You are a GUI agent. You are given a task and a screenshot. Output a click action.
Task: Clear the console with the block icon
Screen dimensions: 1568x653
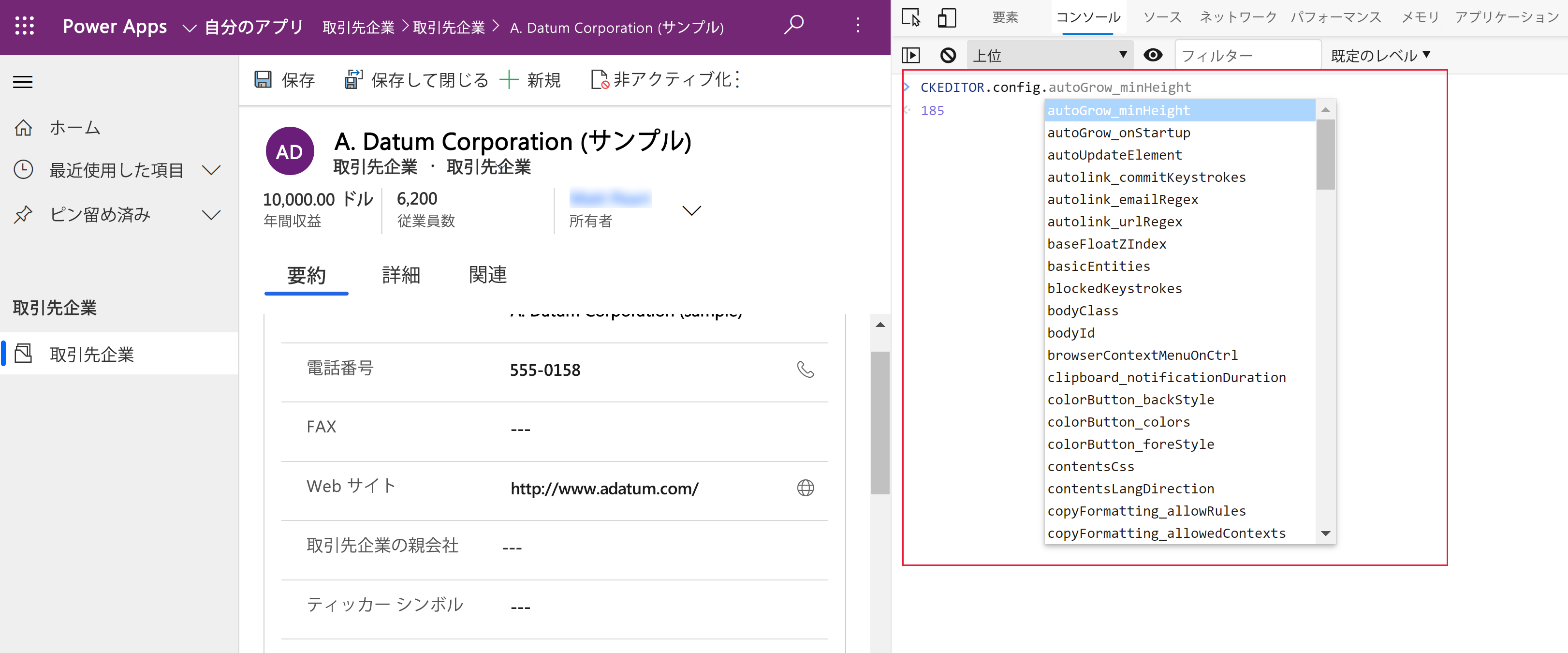coord(948,56)
